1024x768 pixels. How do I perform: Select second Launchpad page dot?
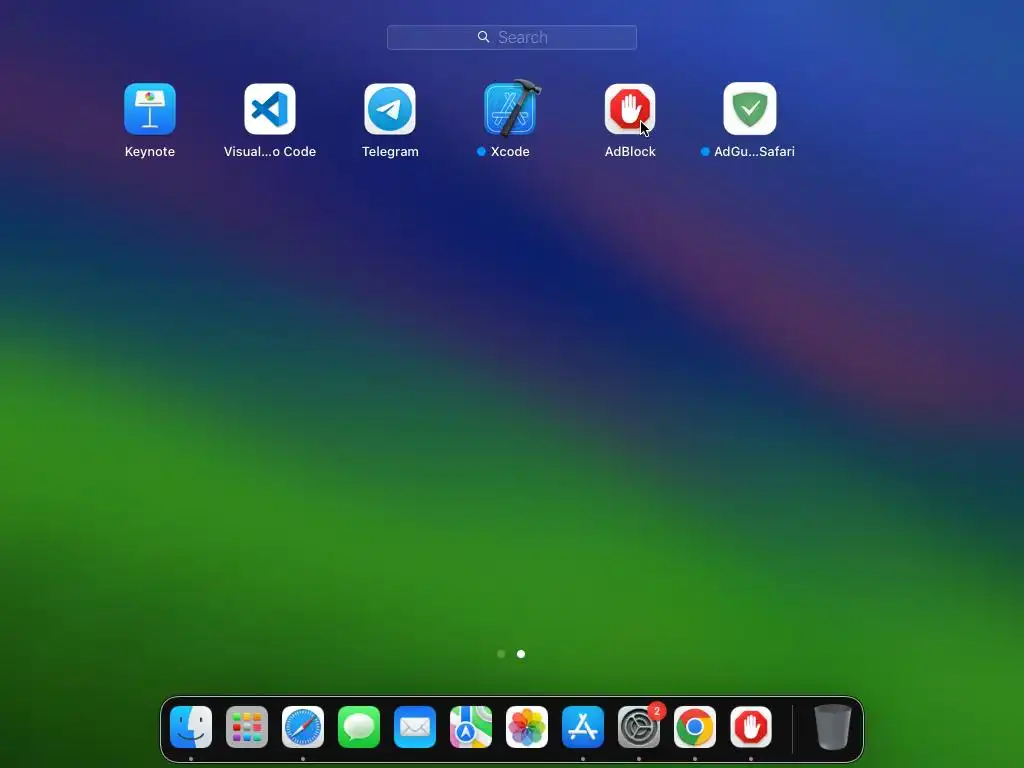(x=520, y=654)
